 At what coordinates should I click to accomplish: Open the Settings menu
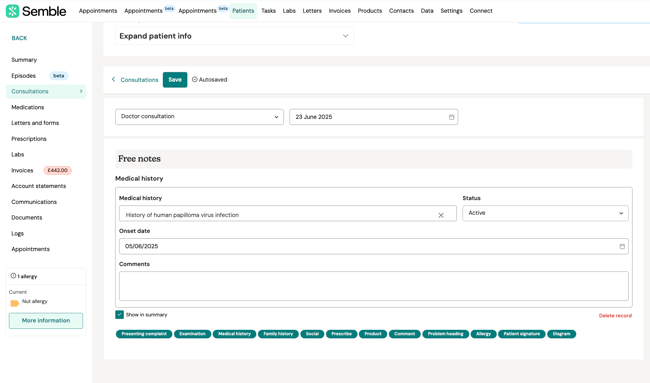(451, 11)
